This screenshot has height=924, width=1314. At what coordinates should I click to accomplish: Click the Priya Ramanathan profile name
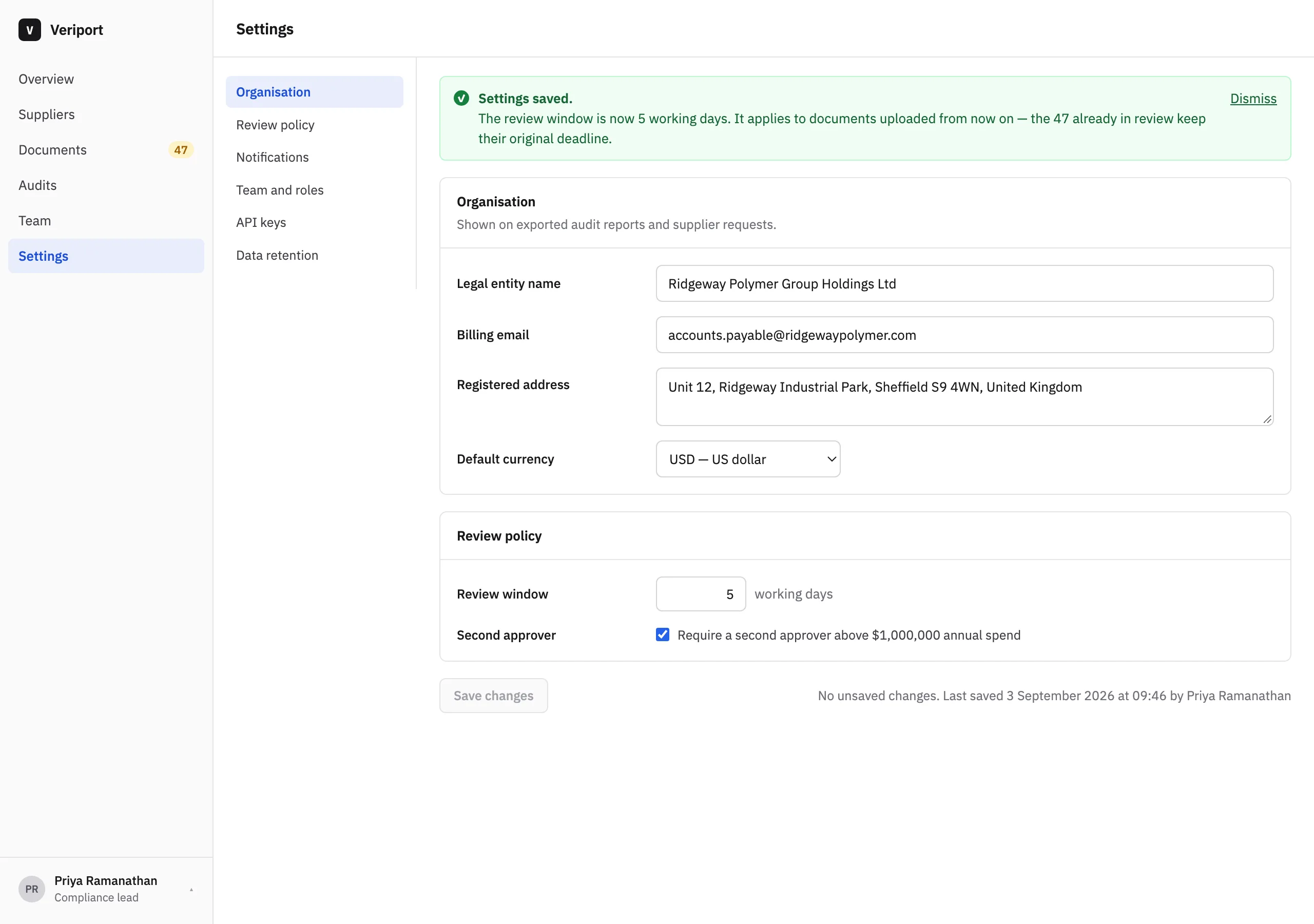click(x=106, y=880)
